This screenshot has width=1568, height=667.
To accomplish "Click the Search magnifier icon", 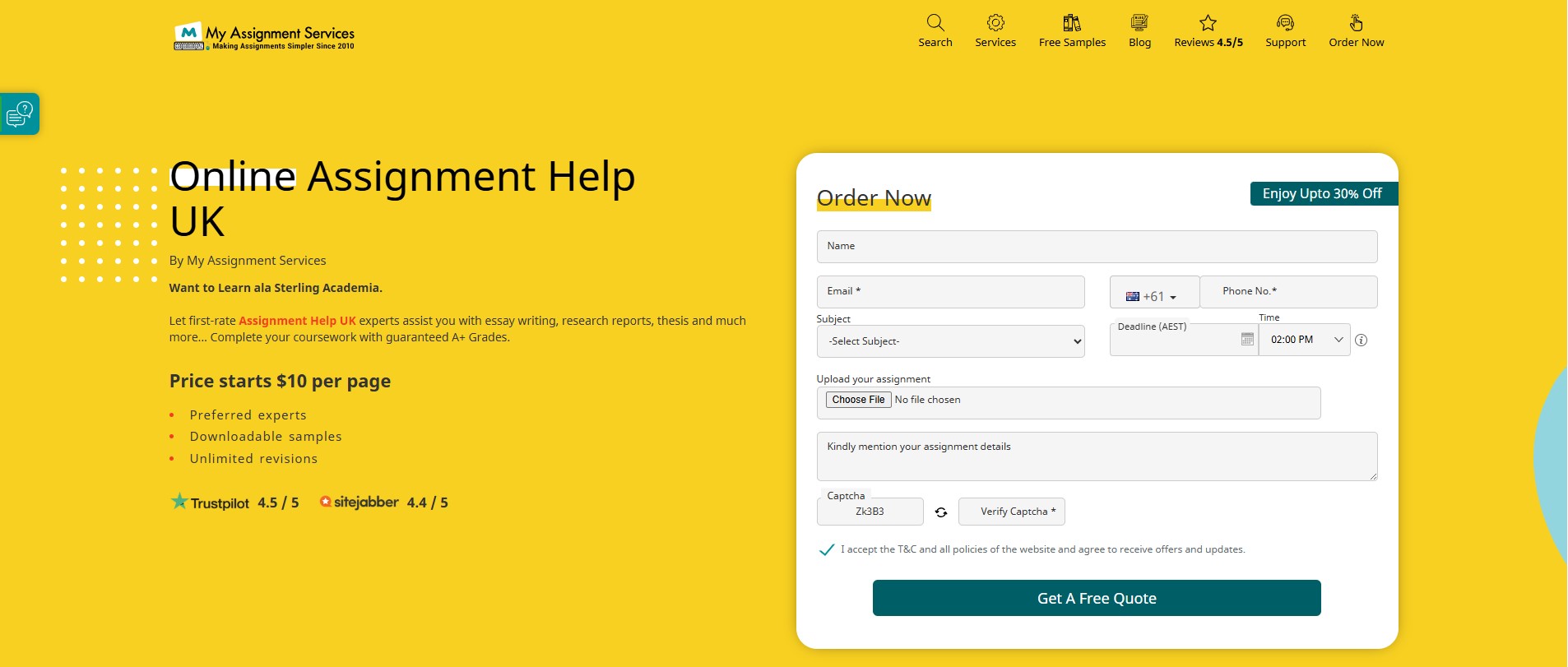I will (x=935, y=23).
